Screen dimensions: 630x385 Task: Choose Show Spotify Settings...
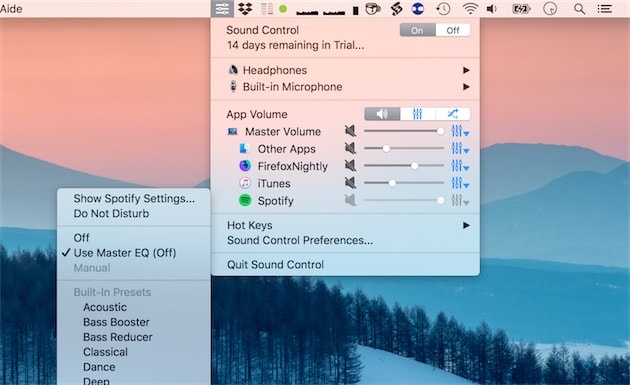(x=133, y=199)
